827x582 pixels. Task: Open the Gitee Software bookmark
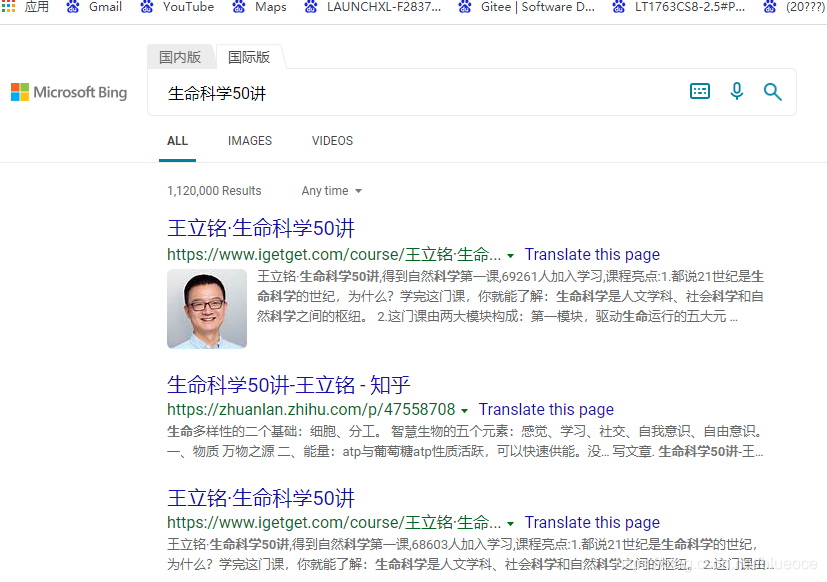point(537,7)
